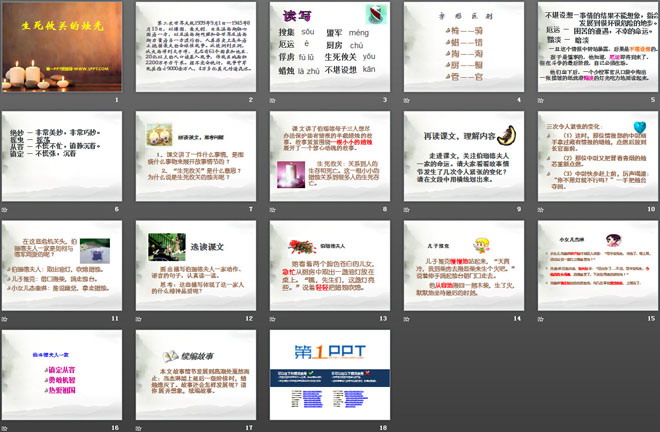Select slide 18 with the 第1PPT logo
Image resolution: width=660 pixels, height=432 pixels.
pyautogui.click(x=330, y=375)
